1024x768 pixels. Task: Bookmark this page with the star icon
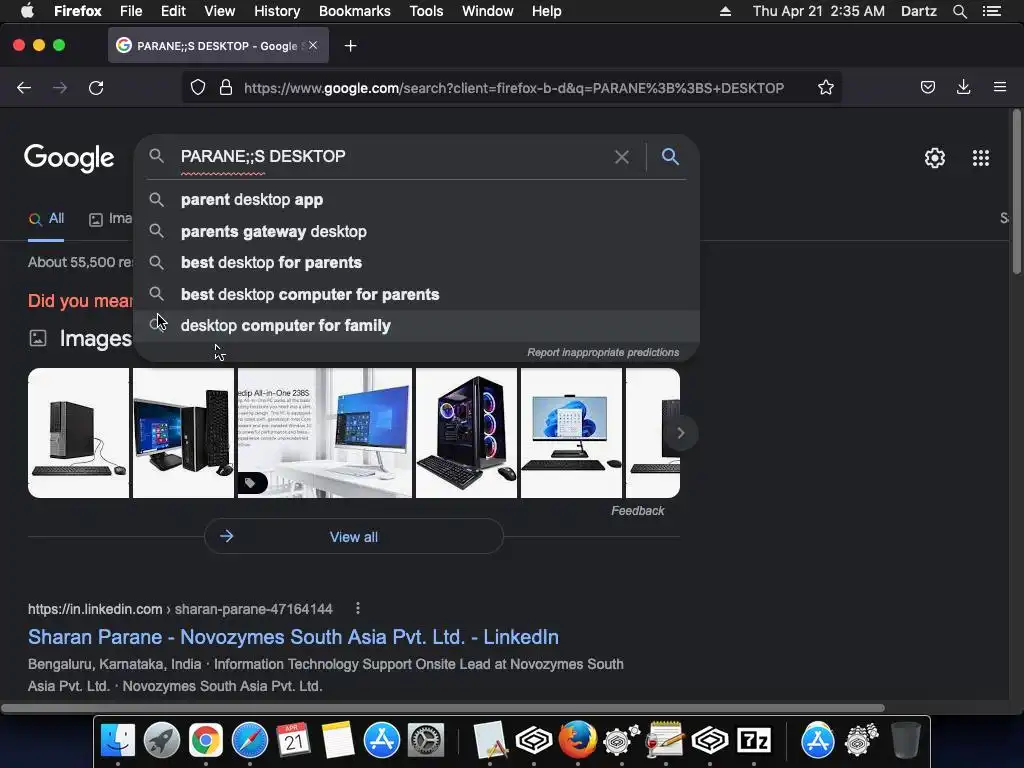pos(825,88)
